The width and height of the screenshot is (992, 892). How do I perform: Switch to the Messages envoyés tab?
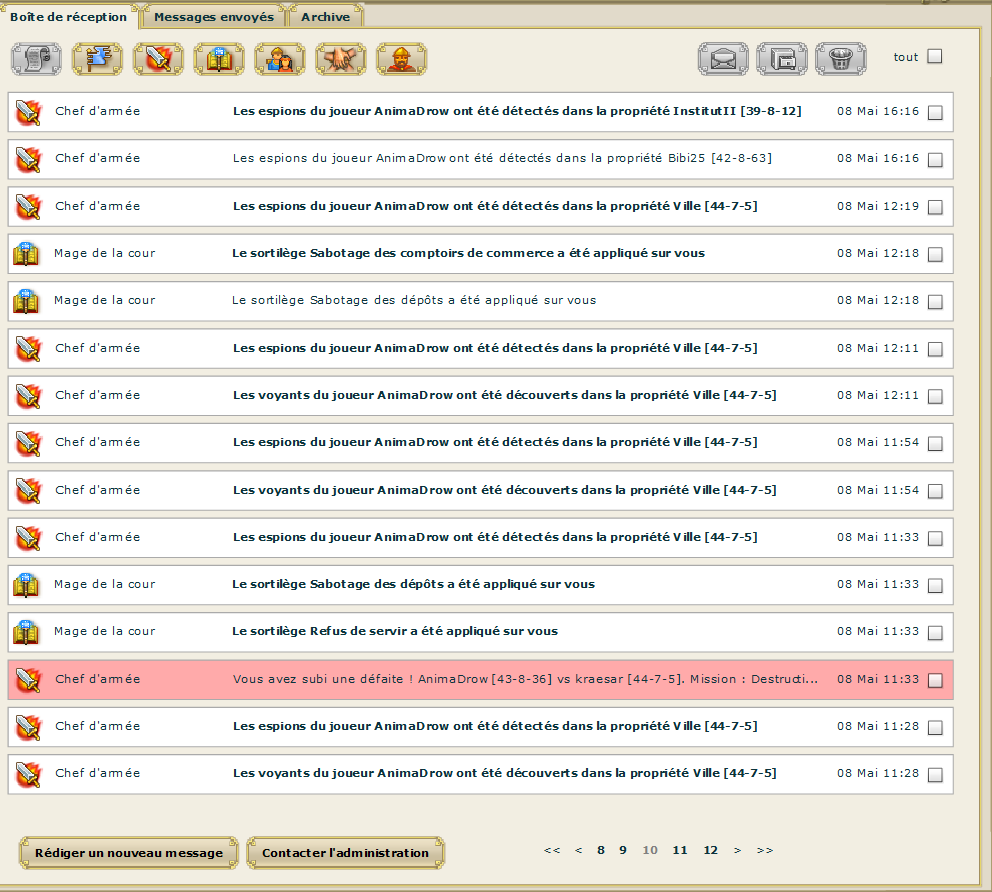tap(214, 17)
